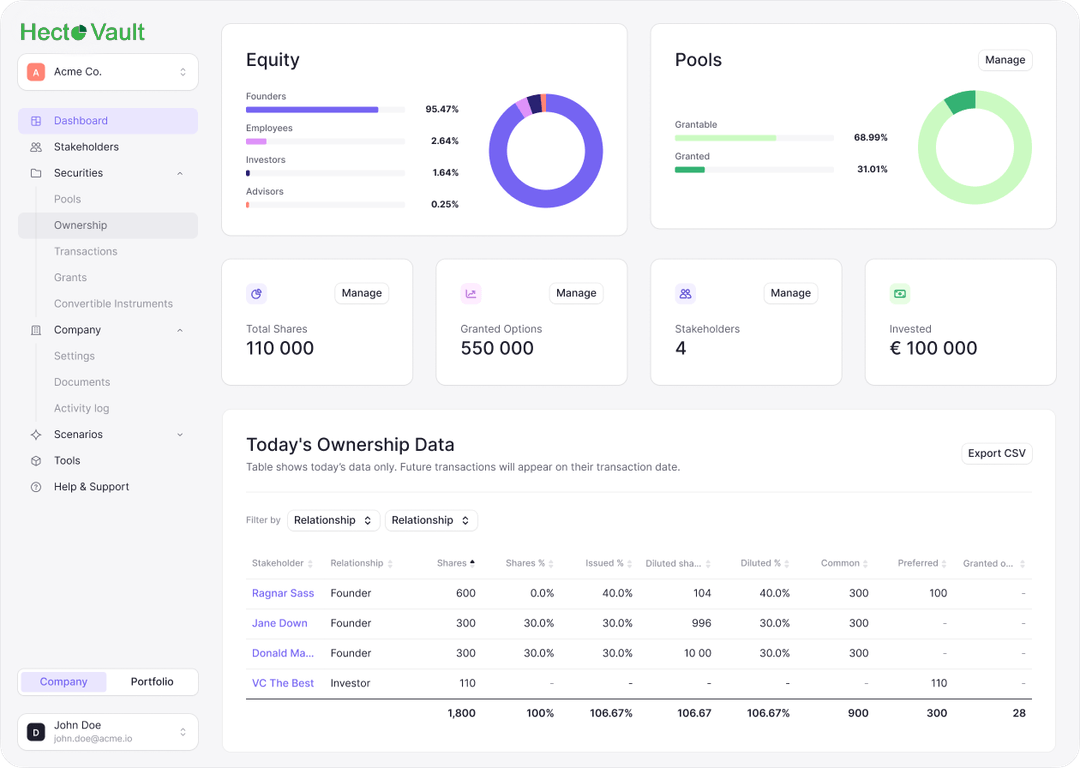Click Export CSV button
The height and width of the screenshot is (768, 1080).
[x=996, y=453]
